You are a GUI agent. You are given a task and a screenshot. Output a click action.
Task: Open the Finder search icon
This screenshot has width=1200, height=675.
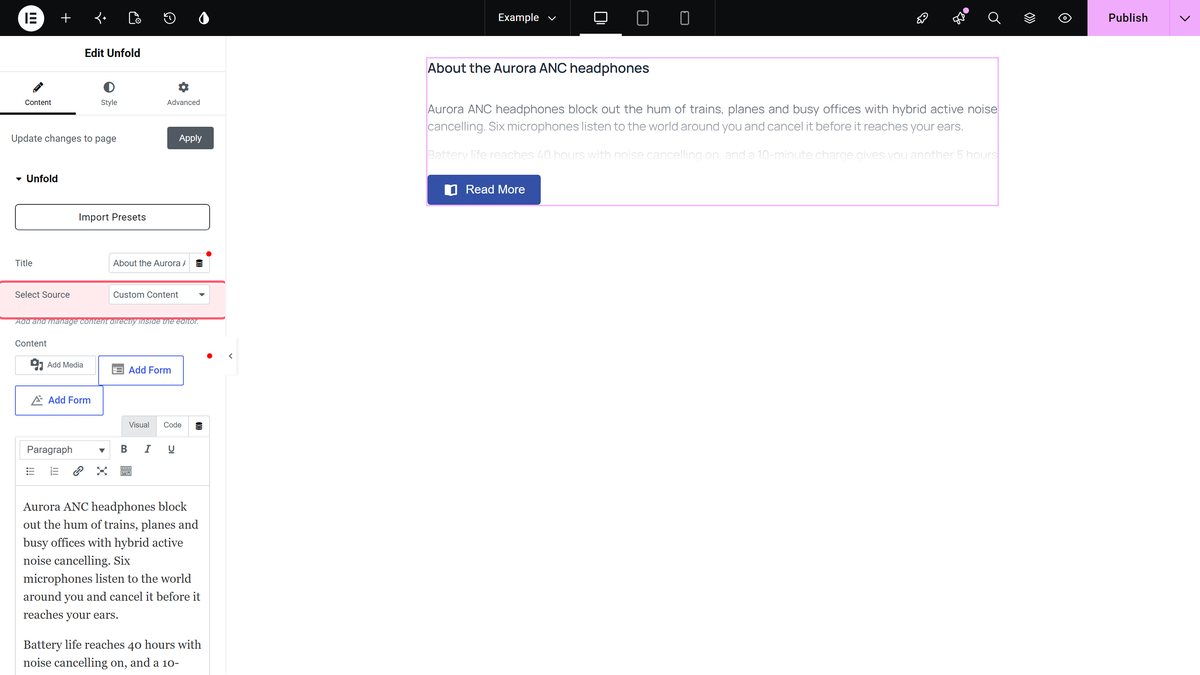pyautogui.click(x=994, y=18)
